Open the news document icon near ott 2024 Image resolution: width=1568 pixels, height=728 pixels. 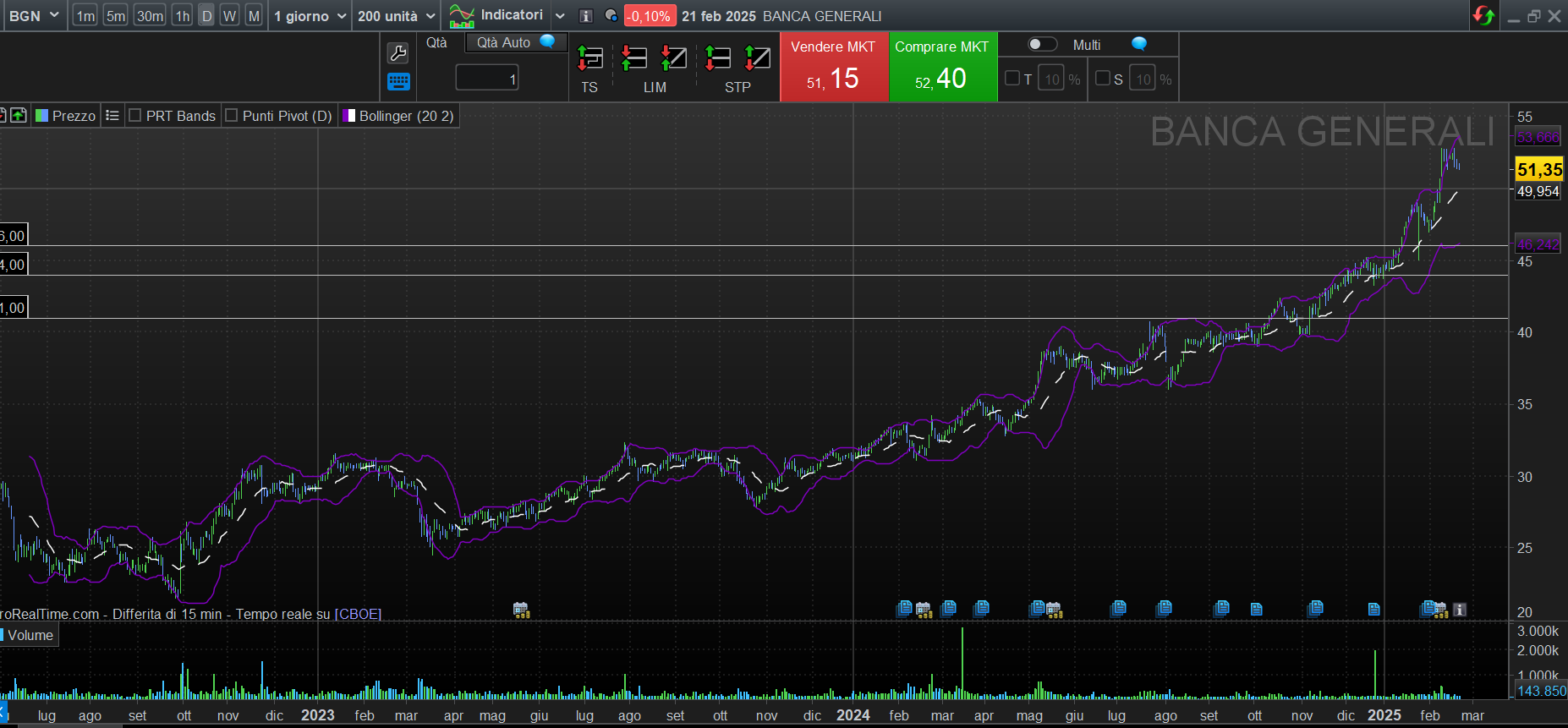tap(1257, 610)
